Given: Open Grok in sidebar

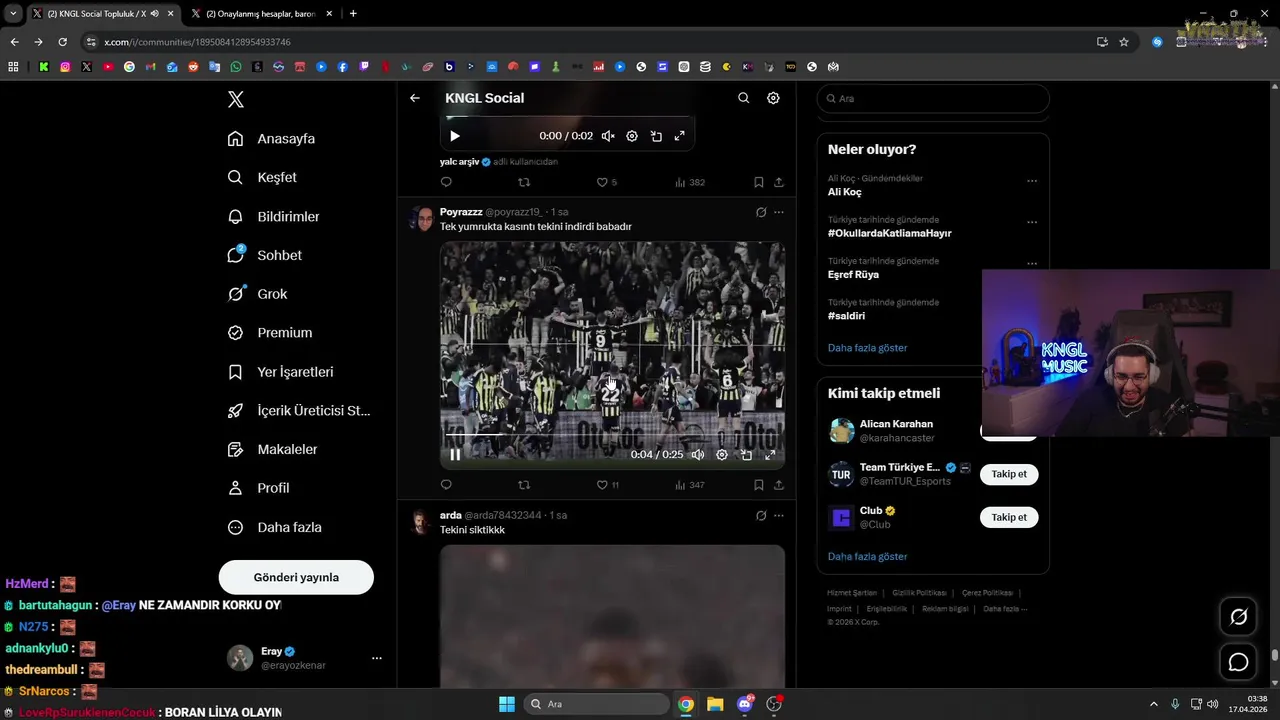Looking at the screenshot, I should [x=257, y=294].
